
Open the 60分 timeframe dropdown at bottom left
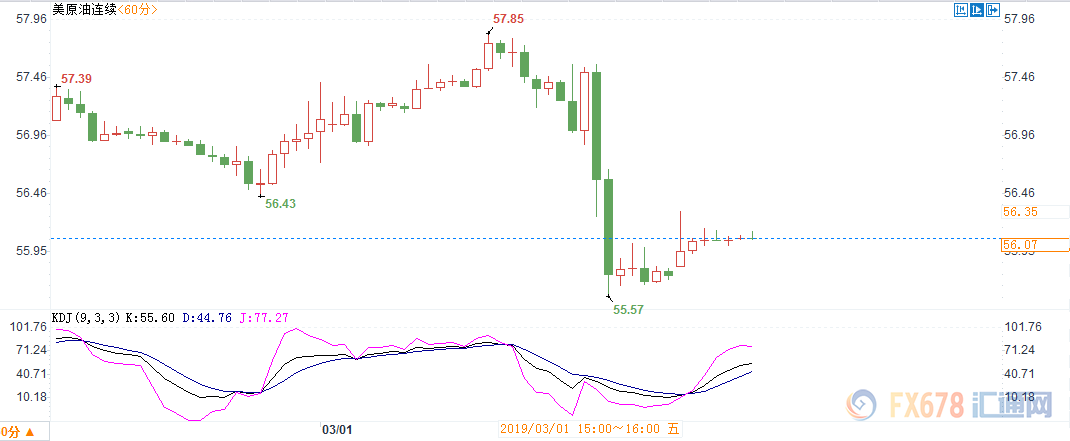pos(22,432)
